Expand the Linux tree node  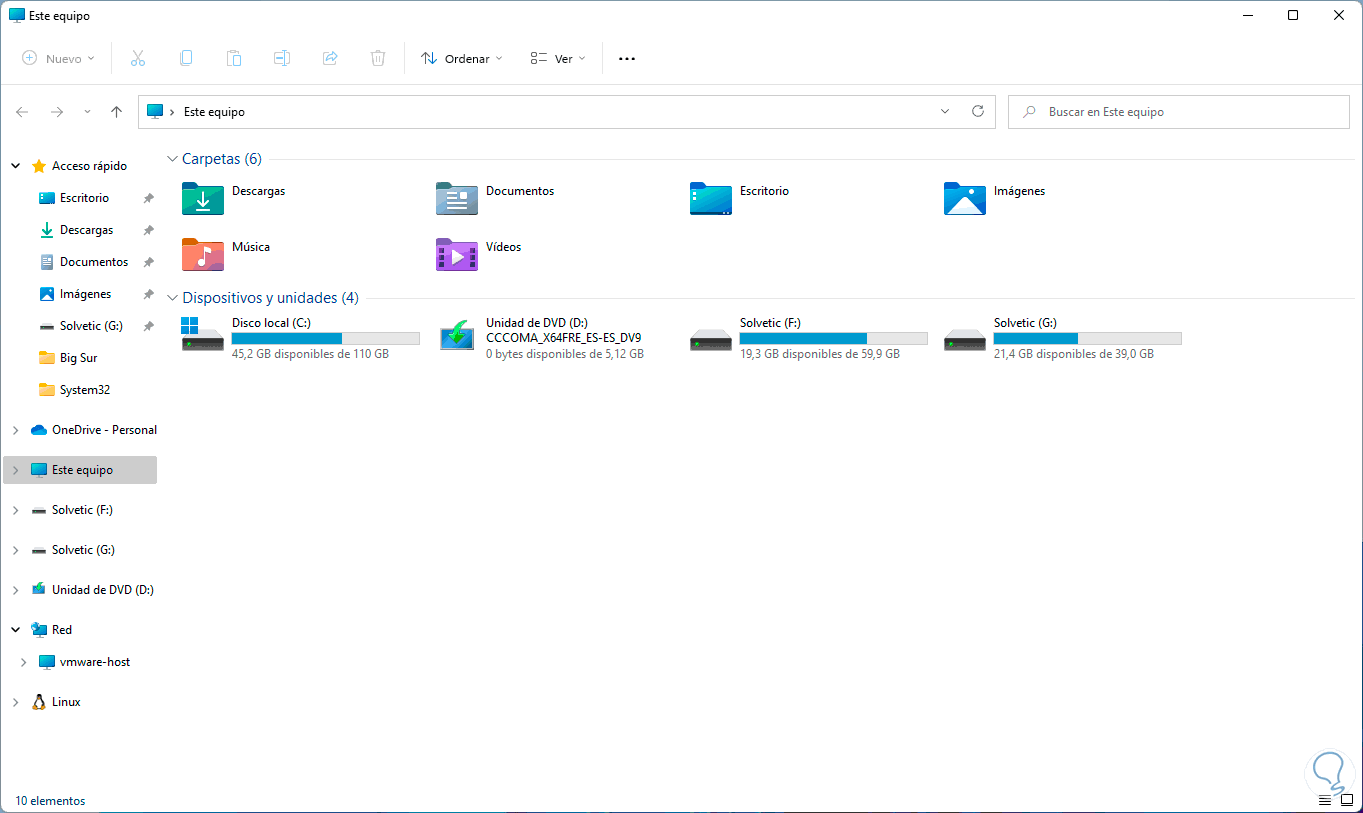pos(15,702)
